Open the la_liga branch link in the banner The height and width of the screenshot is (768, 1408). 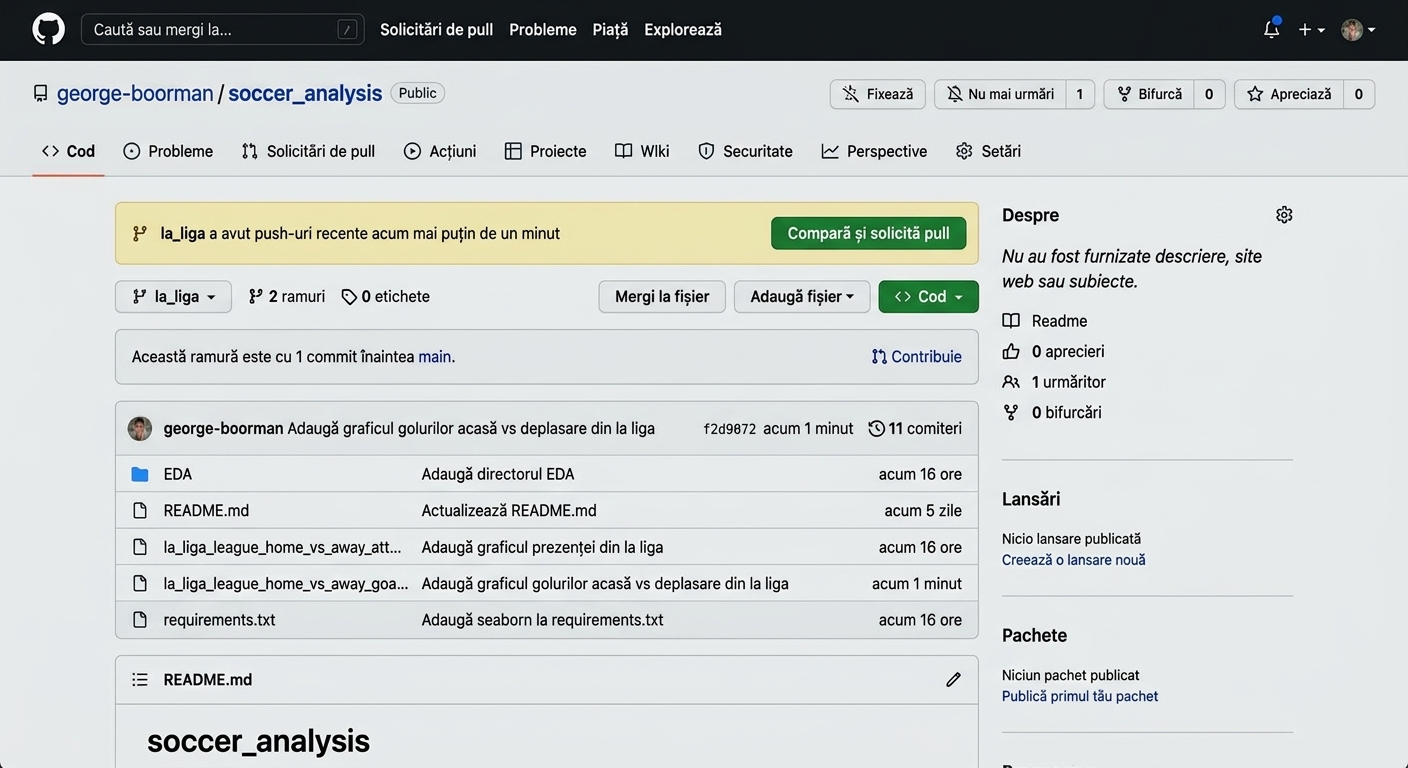pos(183,233)
